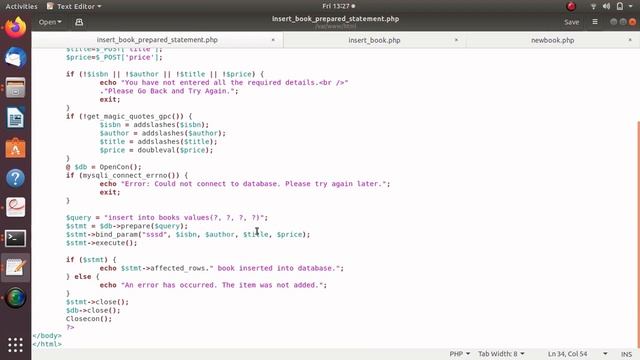Open the volume icon in top bar
The image size is (640, 360).
click(x=606, y=6)
